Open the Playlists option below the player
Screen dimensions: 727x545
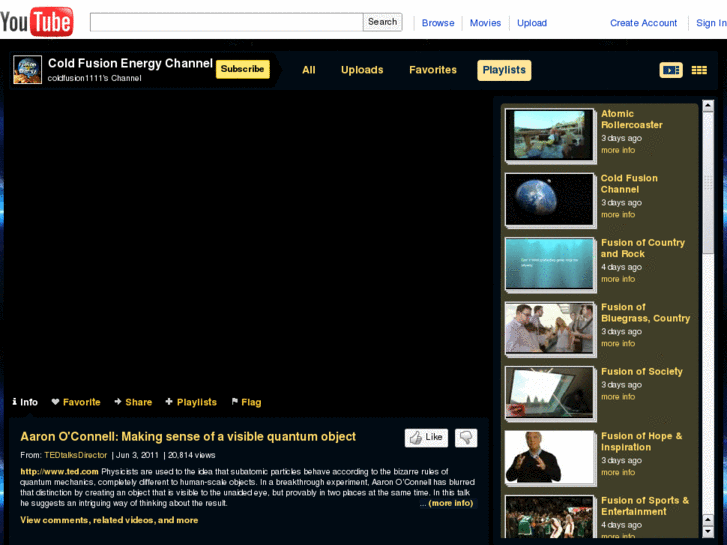click(191, 402)
